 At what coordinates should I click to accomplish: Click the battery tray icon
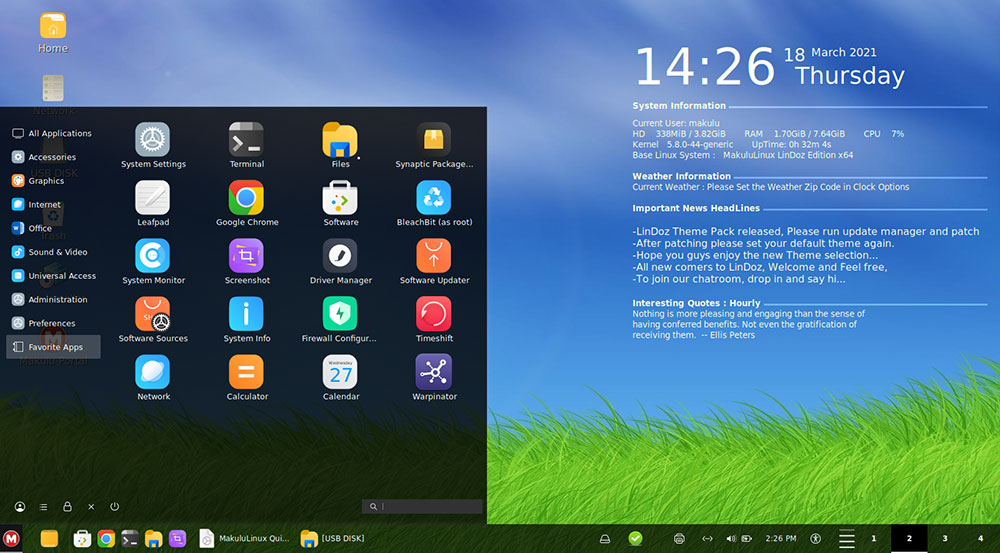[x=746, y=539]
